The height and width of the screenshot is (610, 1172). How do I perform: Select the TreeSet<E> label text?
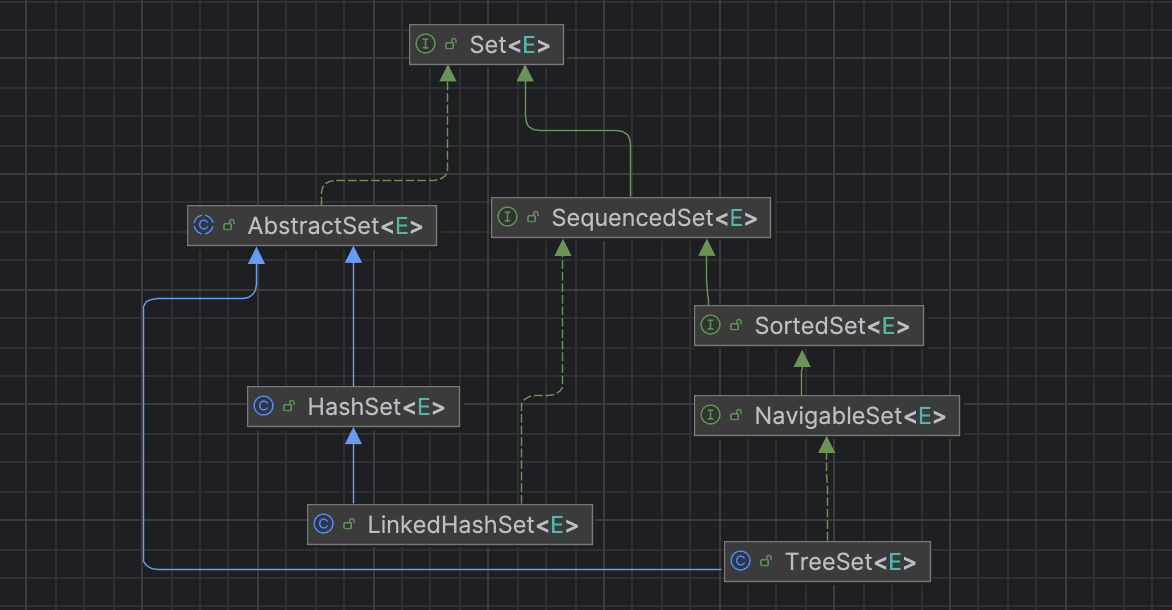(850, 562)
